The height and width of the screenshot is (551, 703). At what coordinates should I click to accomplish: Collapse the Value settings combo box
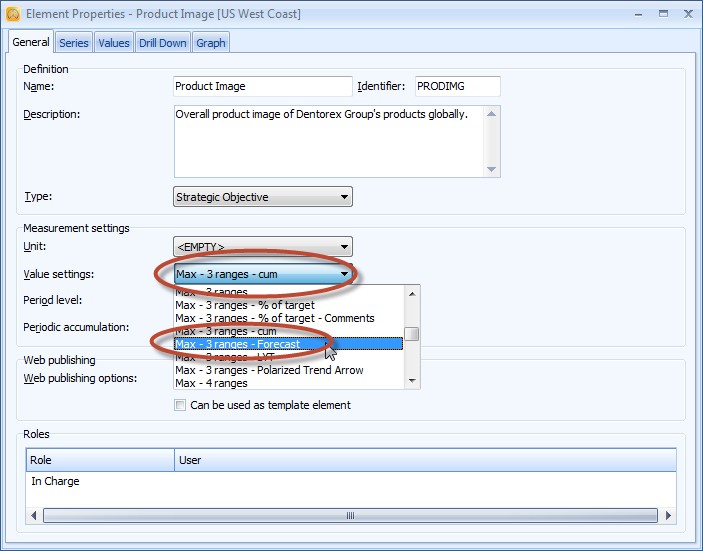(x=344, y=274)
